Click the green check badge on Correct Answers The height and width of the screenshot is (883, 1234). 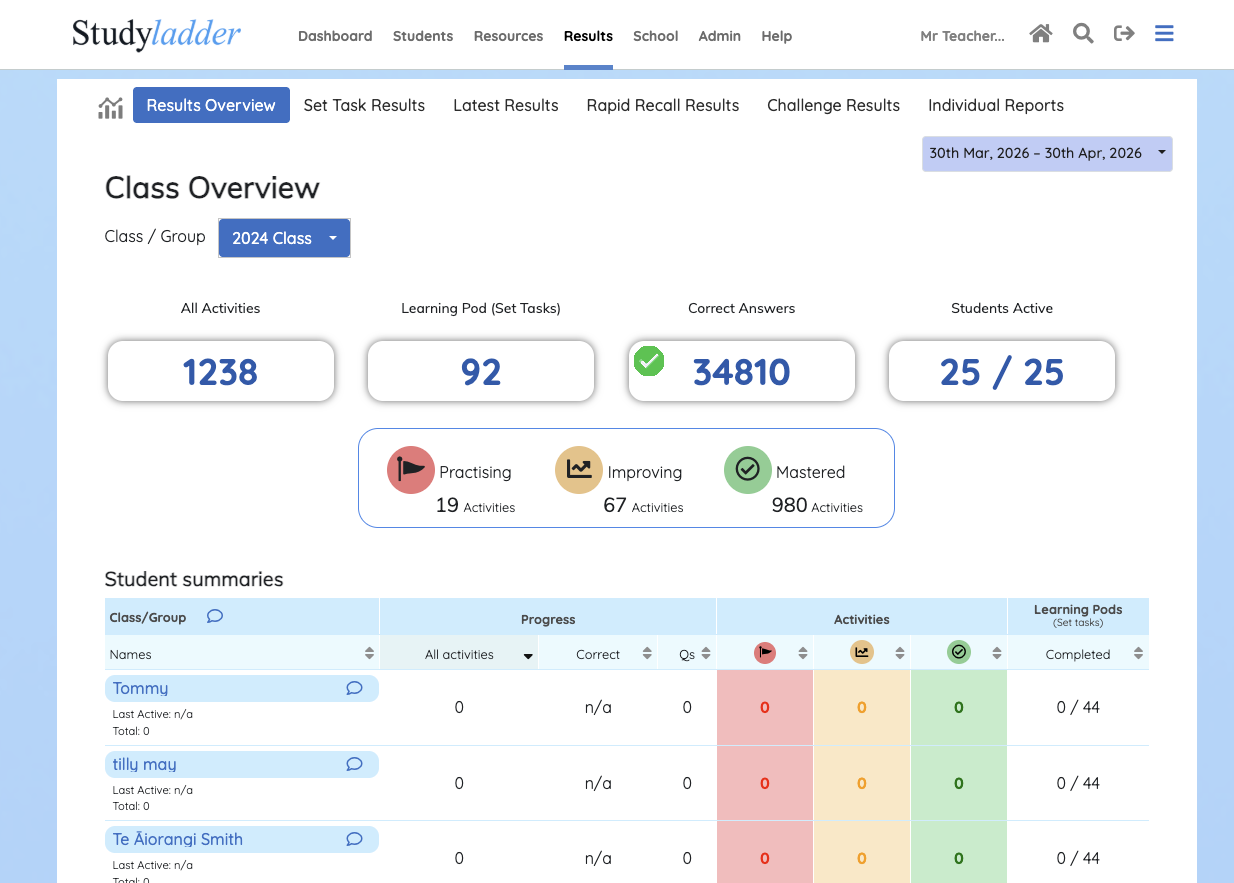[649, 360]
